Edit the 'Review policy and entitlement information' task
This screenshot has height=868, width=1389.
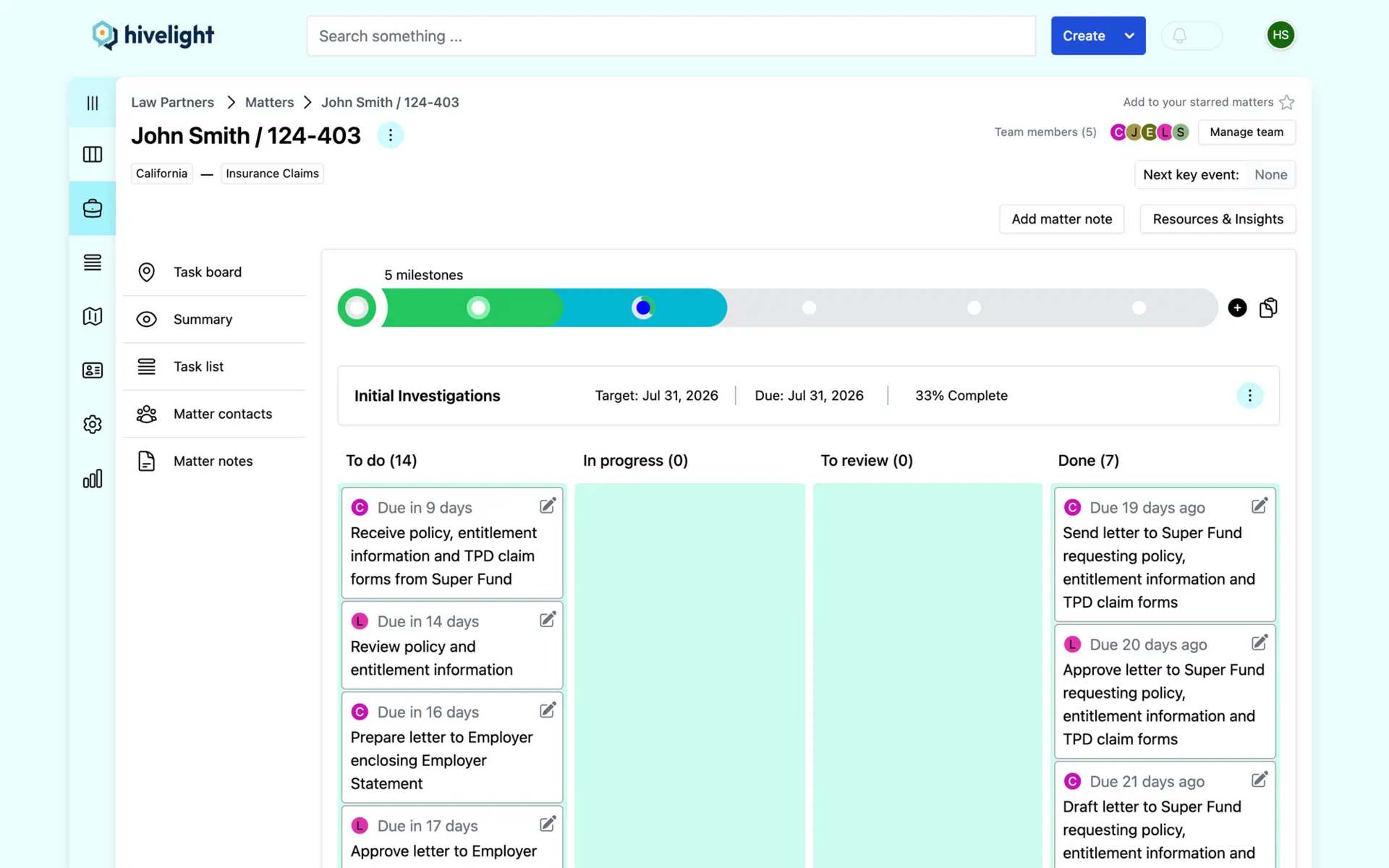(x=548, y=619)
